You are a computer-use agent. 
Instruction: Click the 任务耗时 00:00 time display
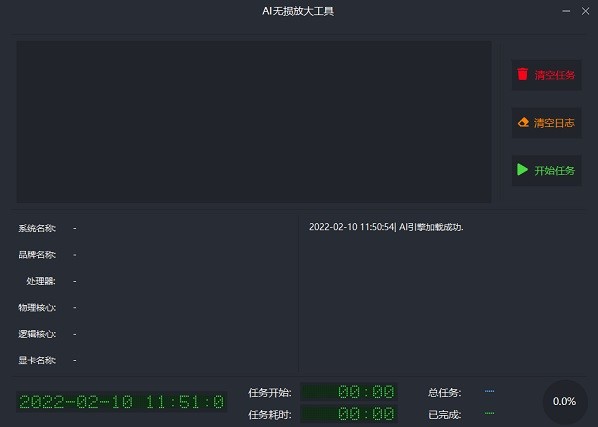point(349,414)
